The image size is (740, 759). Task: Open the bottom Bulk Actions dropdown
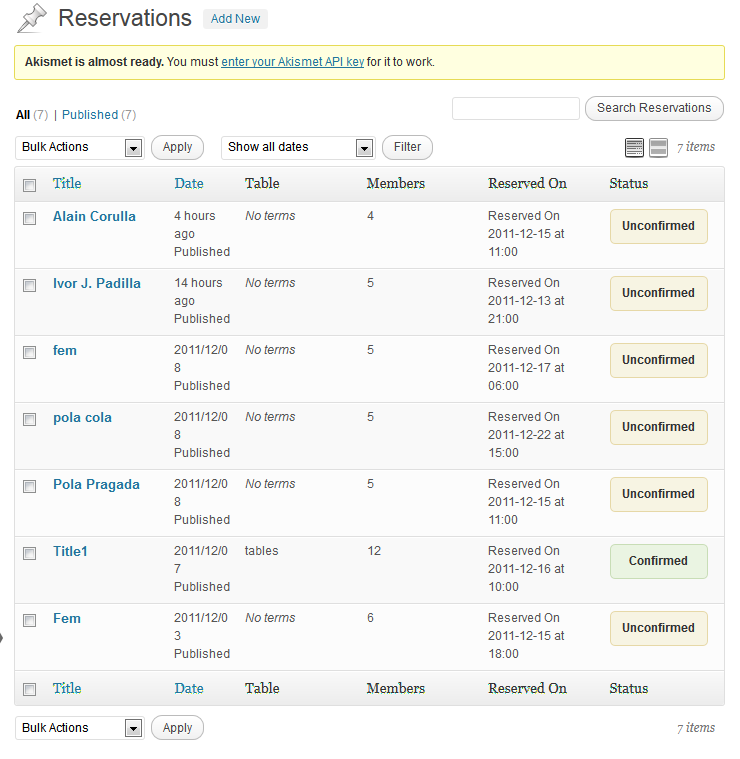80,728
